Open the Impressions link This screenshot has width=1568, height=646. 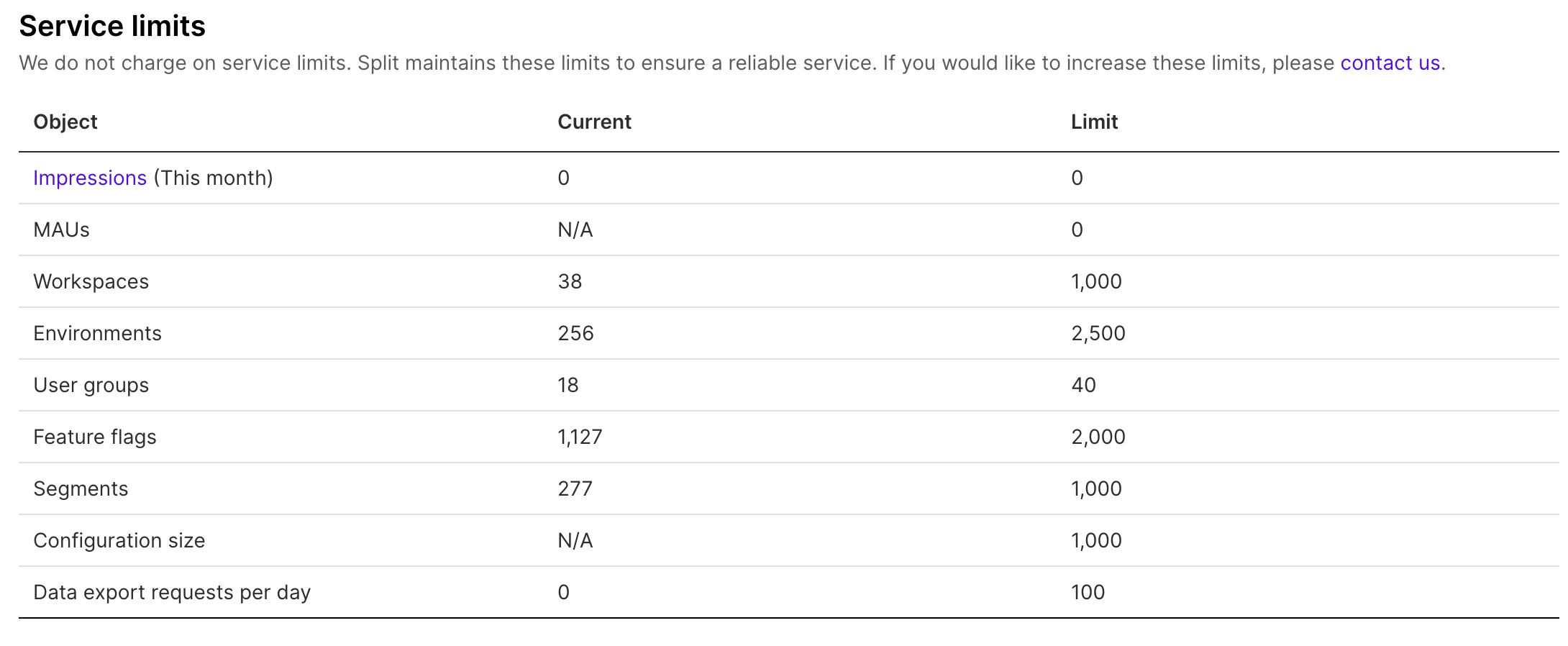click(90, 178)
